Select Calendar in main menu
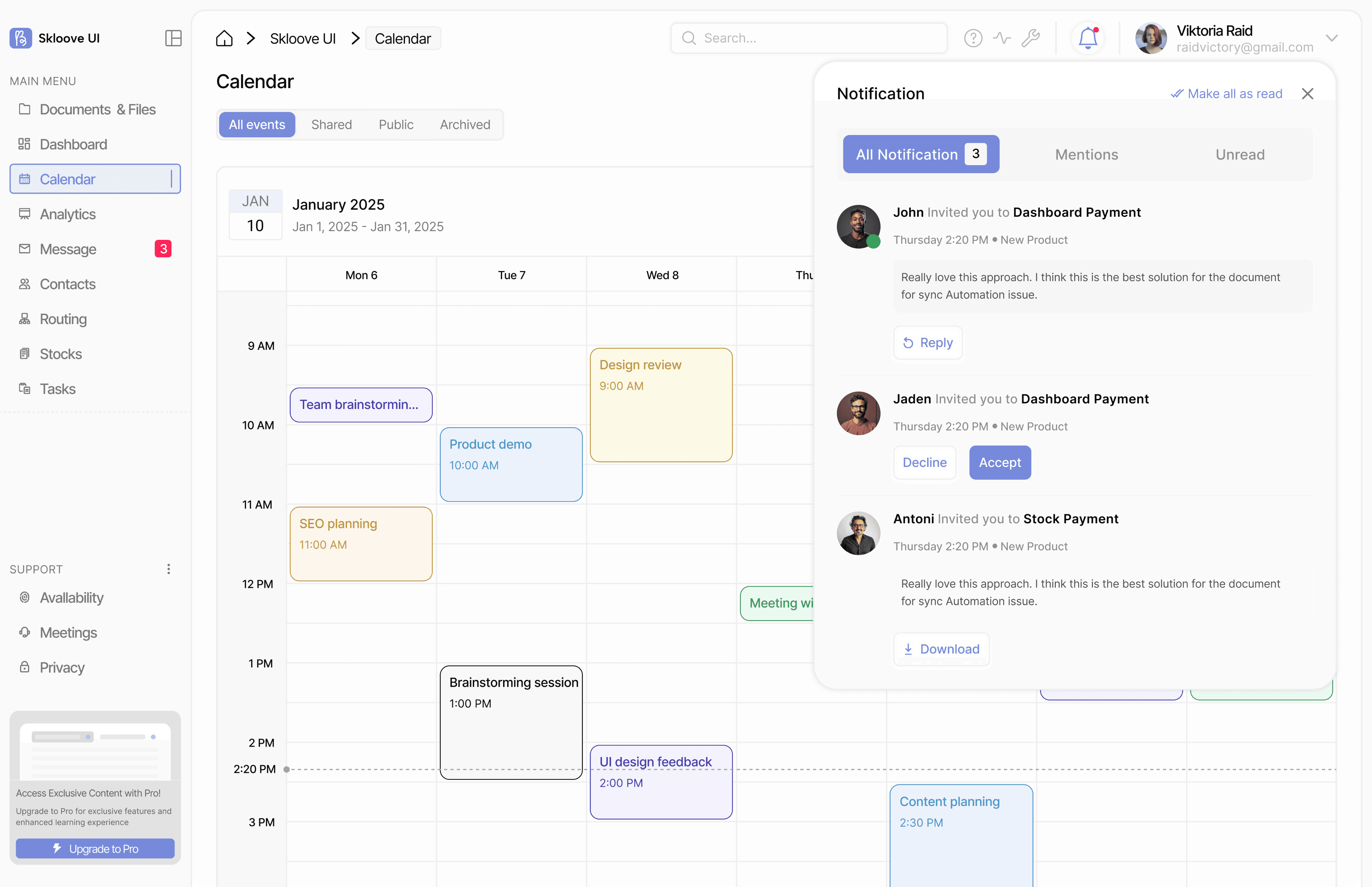The image size is (1372, 887). tap(95, 179)
